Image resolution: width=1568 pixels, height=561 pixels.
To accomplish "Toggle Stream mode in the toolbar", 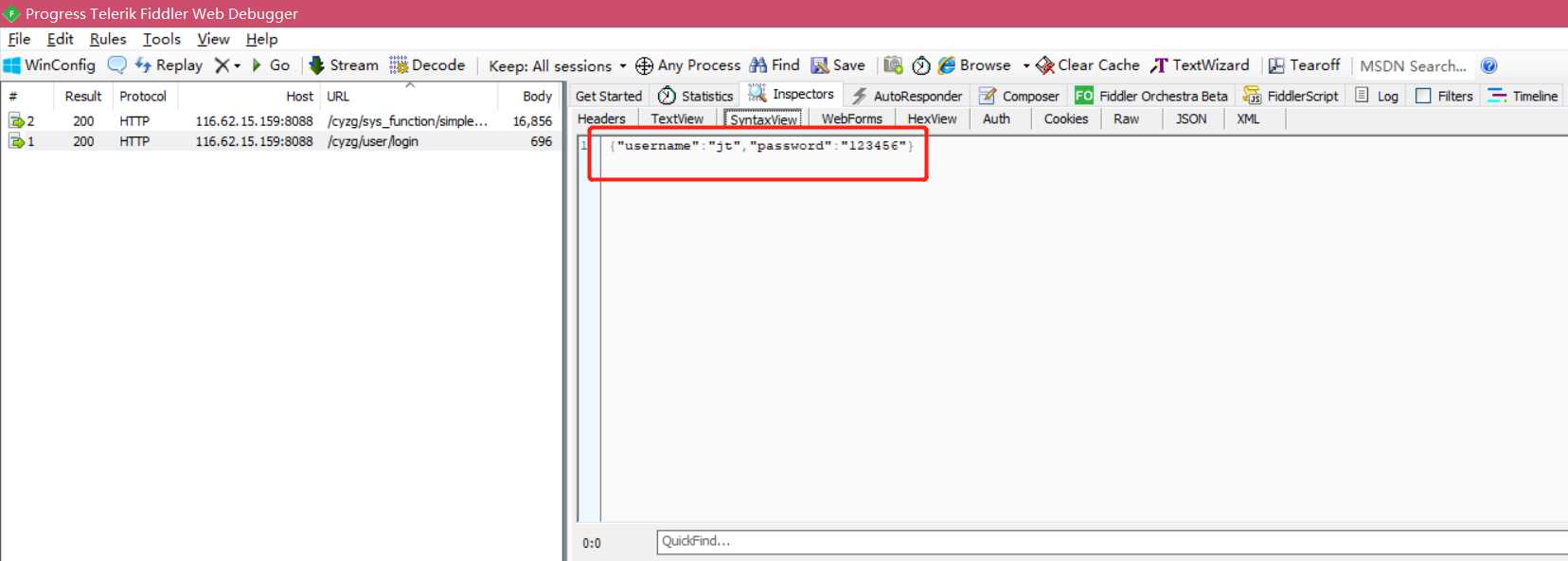I will [344, 65].
